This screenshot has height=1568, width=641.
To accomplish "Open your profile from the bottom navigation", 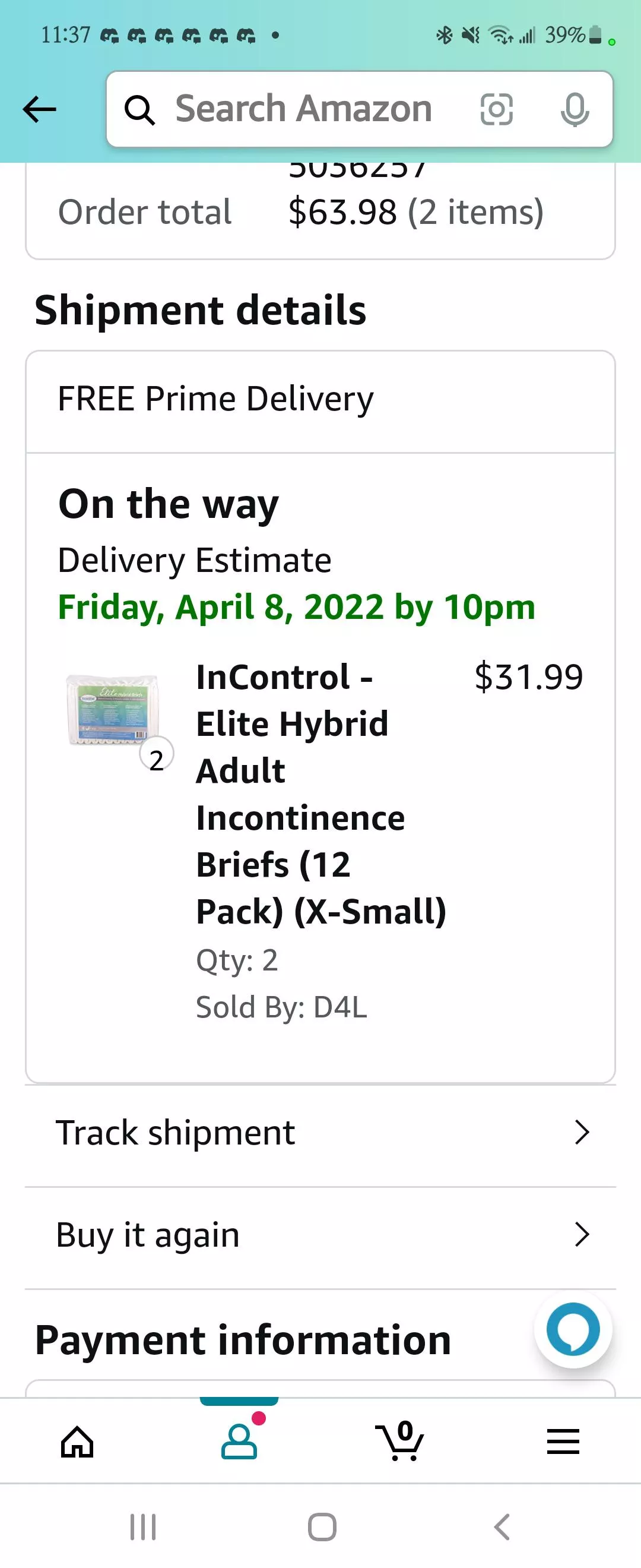I will (240, 1440).
